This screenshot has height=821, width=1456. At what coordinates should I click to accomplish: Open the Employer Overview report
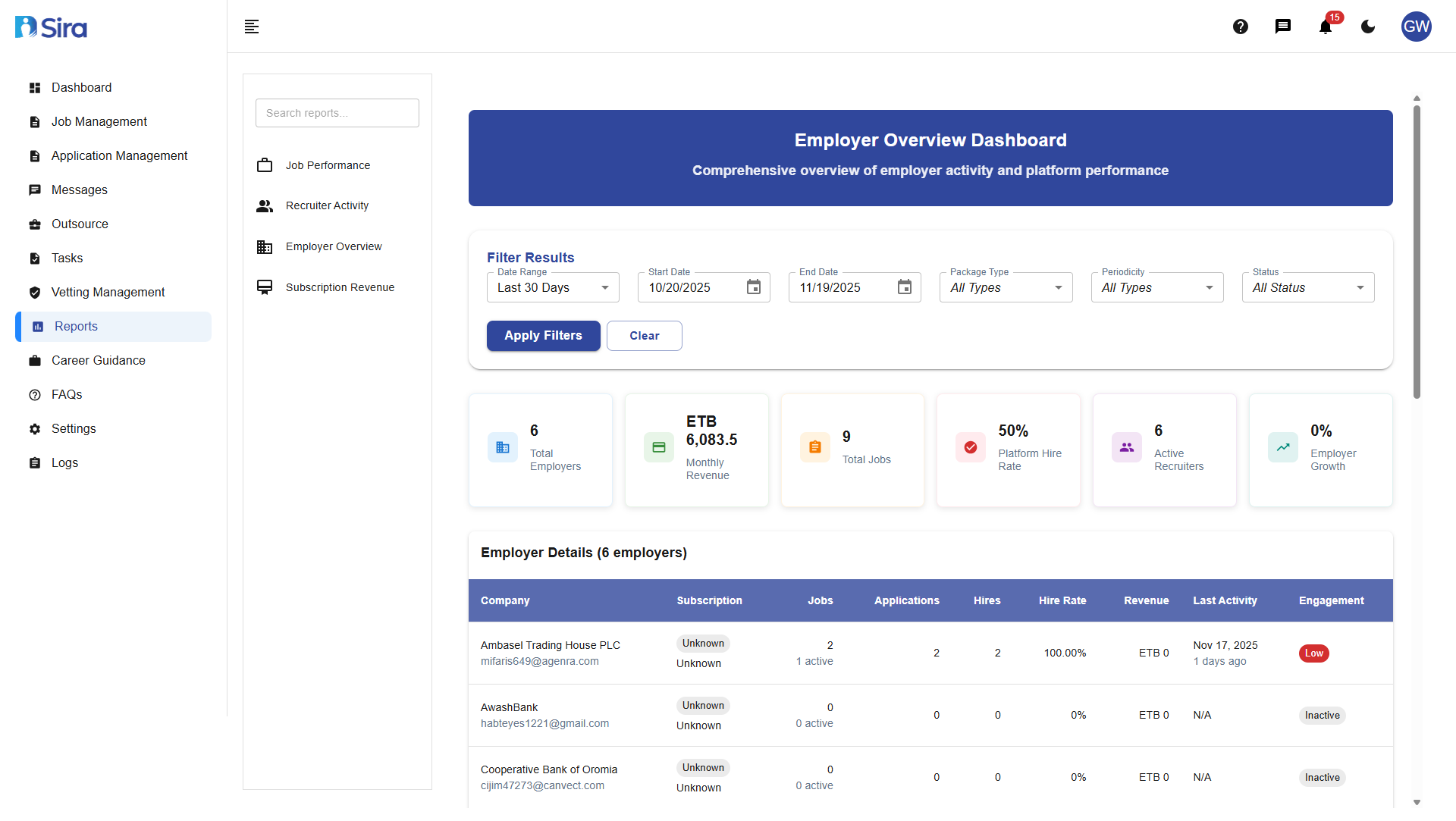(x=334, y=246)
